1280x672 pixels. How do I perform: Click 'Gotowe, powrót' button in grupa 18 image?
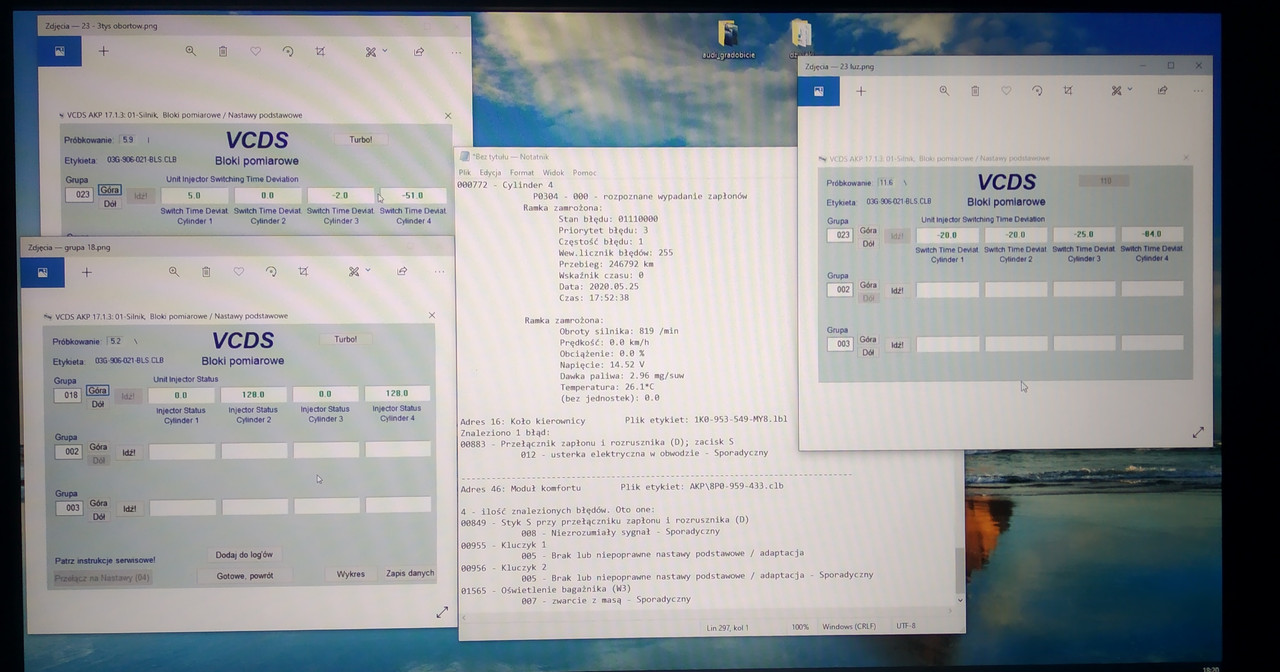[245, 576]
